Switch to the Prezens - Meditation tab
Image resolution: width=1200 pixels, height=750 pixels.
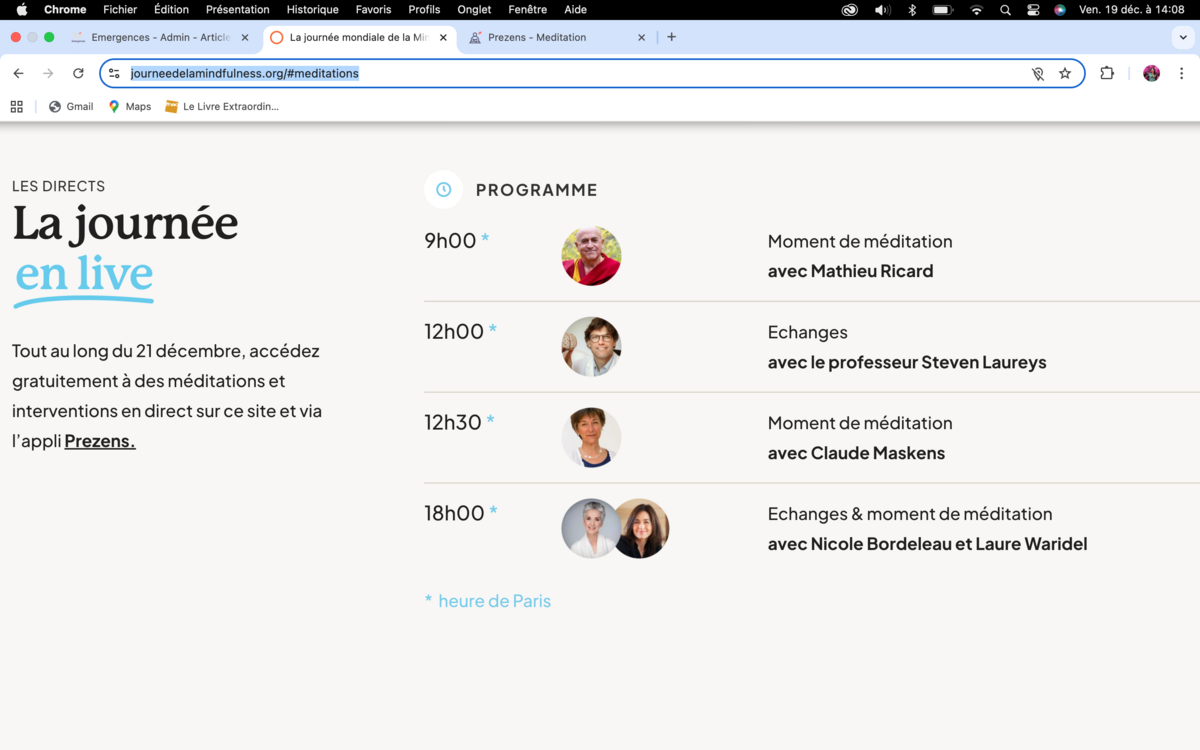537,37
